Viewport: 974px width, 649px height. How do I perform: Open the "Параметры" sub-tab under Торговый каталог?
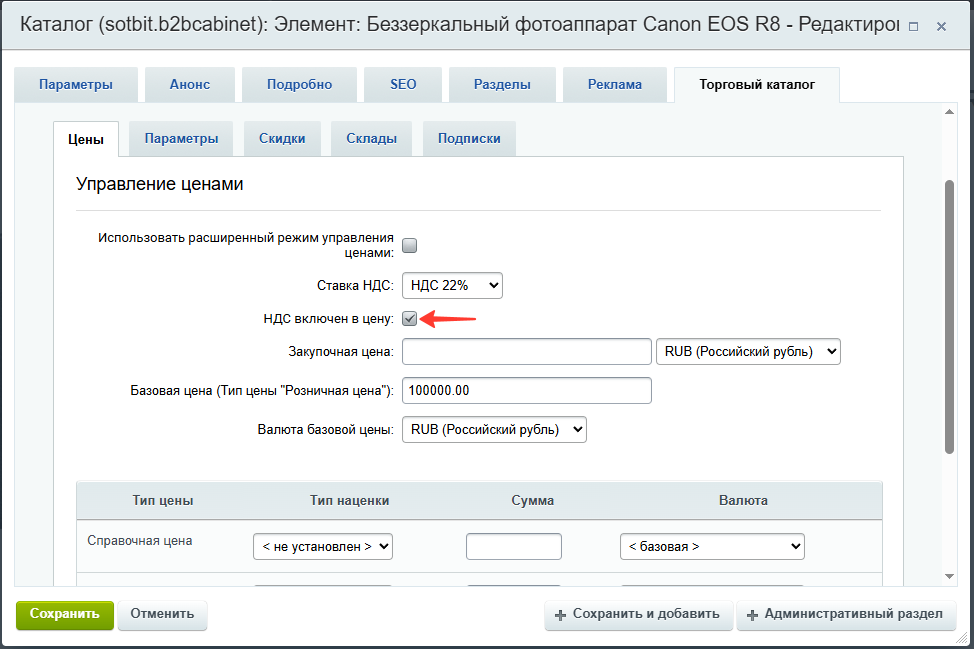click(181, 138)
